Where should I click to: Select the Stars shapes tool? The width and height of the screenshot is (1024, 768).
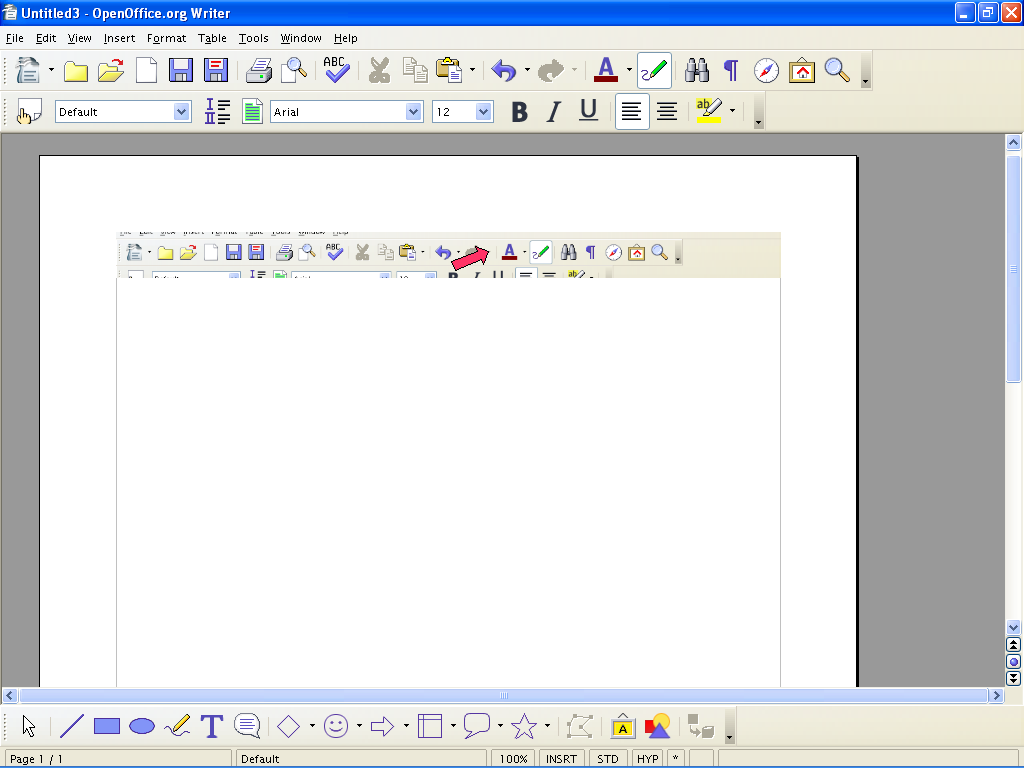(x=524, y=726)
